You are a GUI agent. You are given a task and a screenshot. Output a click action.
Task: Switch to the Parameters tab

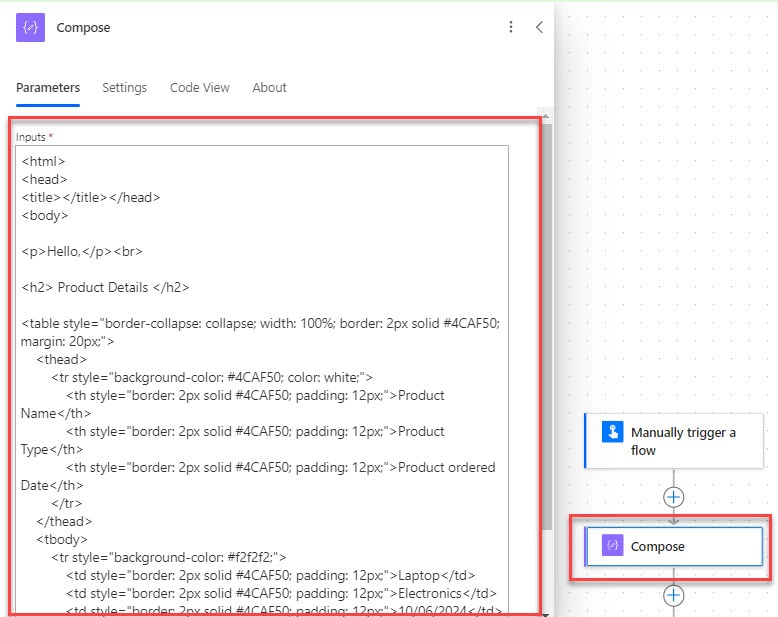48,88
